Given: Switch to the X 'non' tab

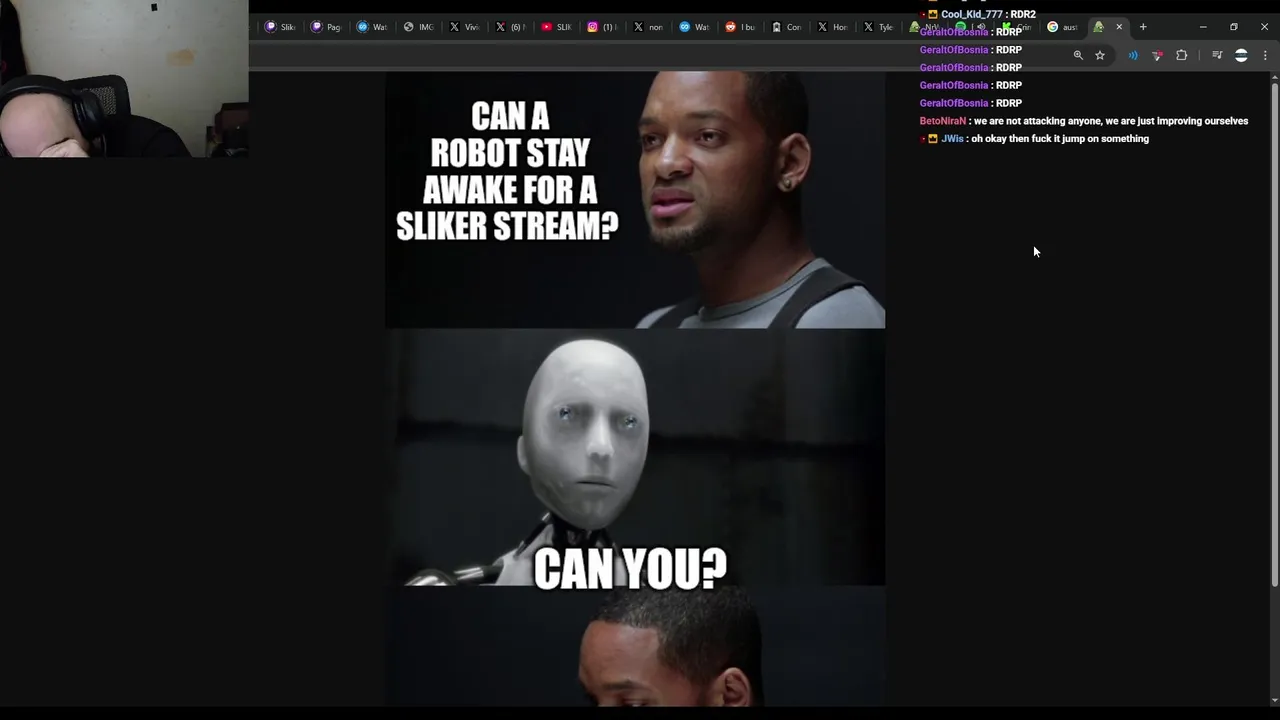Looking at the screenshot, I should (x=648, y=27).
